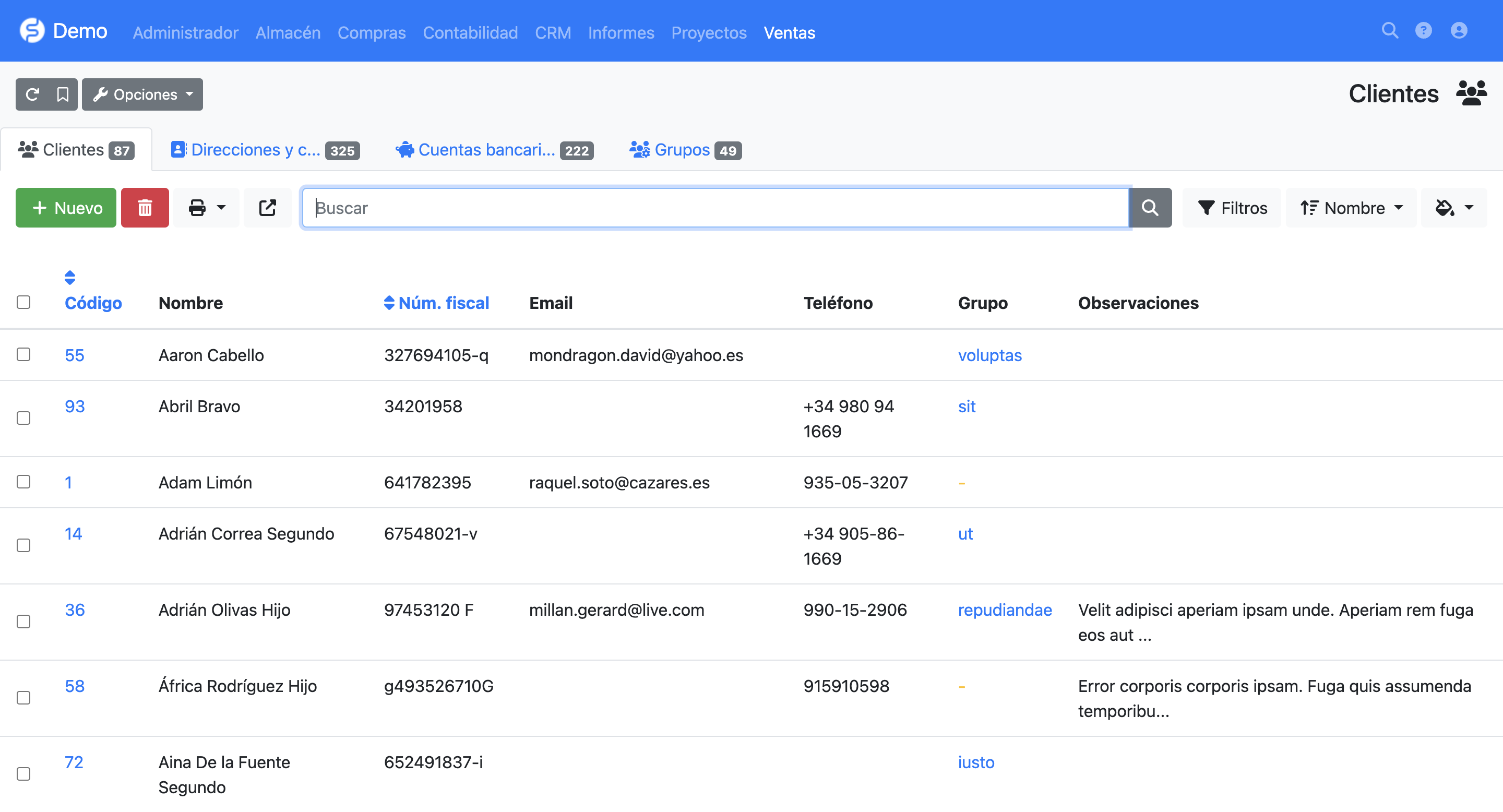This screenshot has height=812, width=1503.
Task: Check the box for Aina De la Fuente Segundo
Action: [x=23, y=774]
